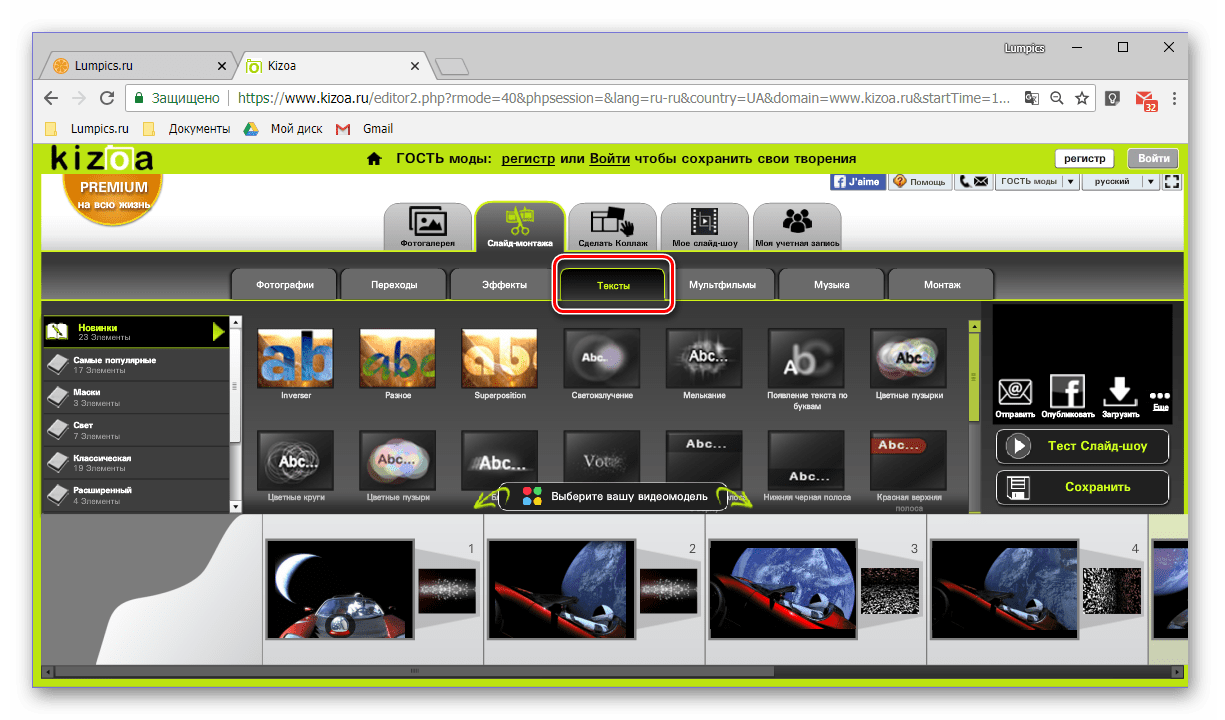Viewport: 1225px width, 720px height.
Task: Toggle fullscreen mode icon near language selector
Action: tap(1173, 182)
